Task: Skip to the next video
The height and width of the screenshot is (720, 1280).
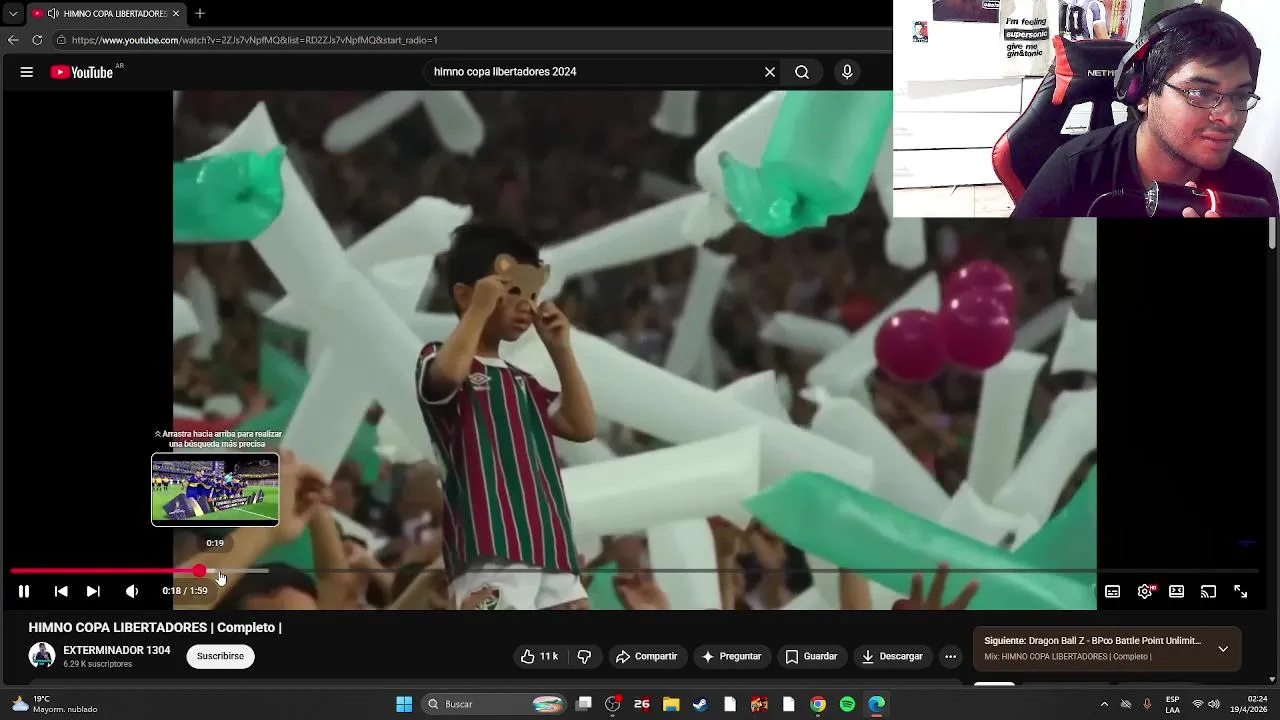Action: pos(93,591)
